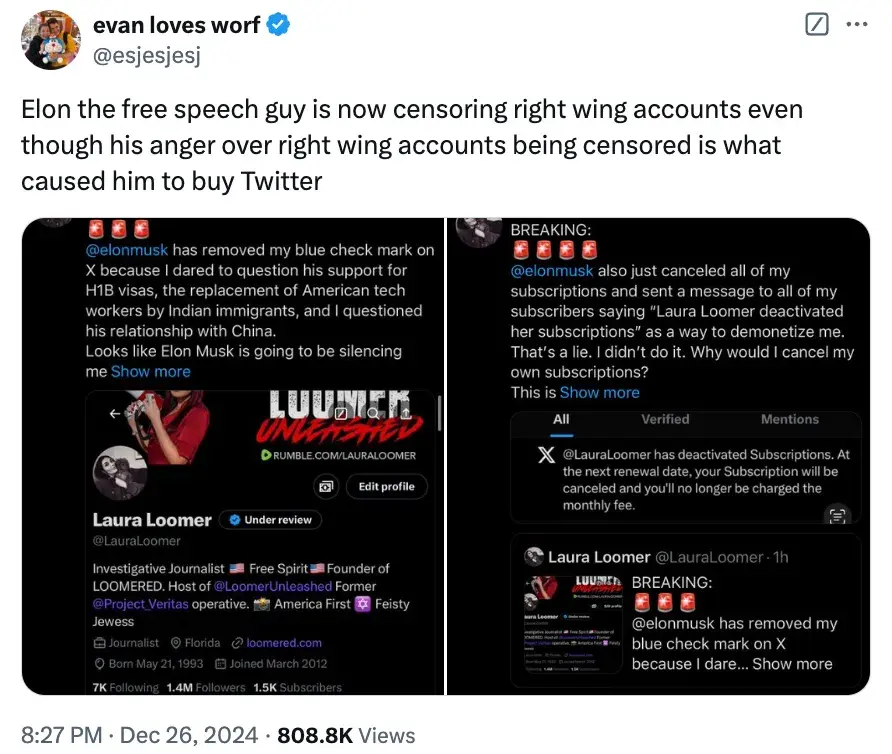Click the Grok slash icon beside the more menu
Screen dimensions: 892x754
point(817,25)
